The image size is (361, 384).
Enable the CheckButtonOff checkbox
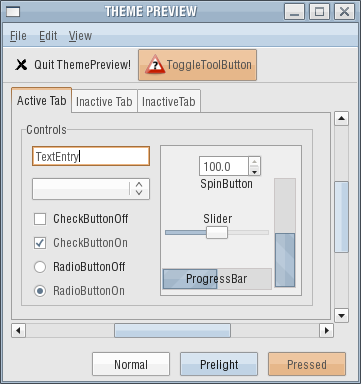(40, 219)
